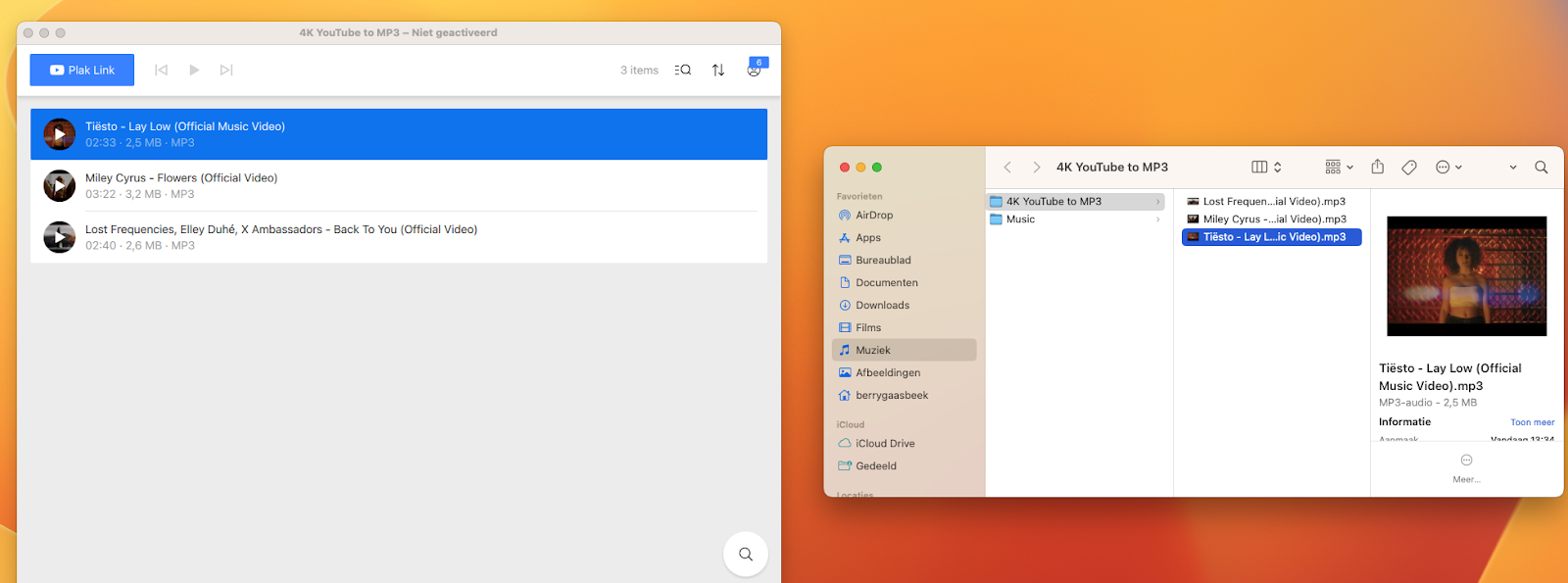The image size is (1568, 583).
Task: Click the Plak Link button
Action: (x=82, y=70)
